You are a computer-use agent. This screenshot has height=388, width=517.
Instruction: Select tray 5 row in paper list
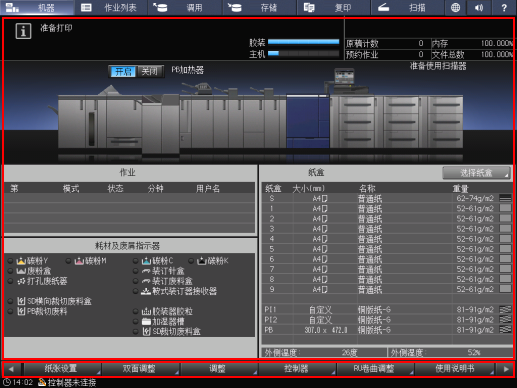click(x=387, y=249)
